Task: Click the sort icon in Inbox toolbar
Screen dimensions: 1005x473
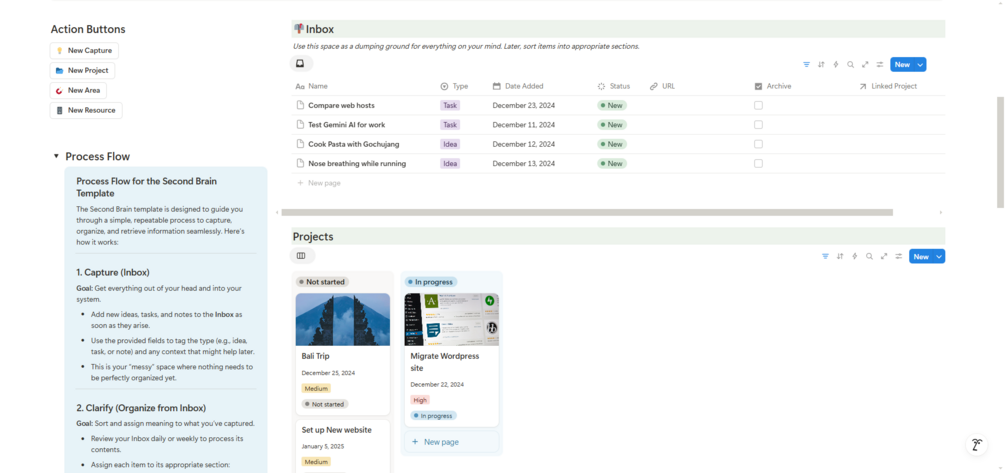Action: 821,65
